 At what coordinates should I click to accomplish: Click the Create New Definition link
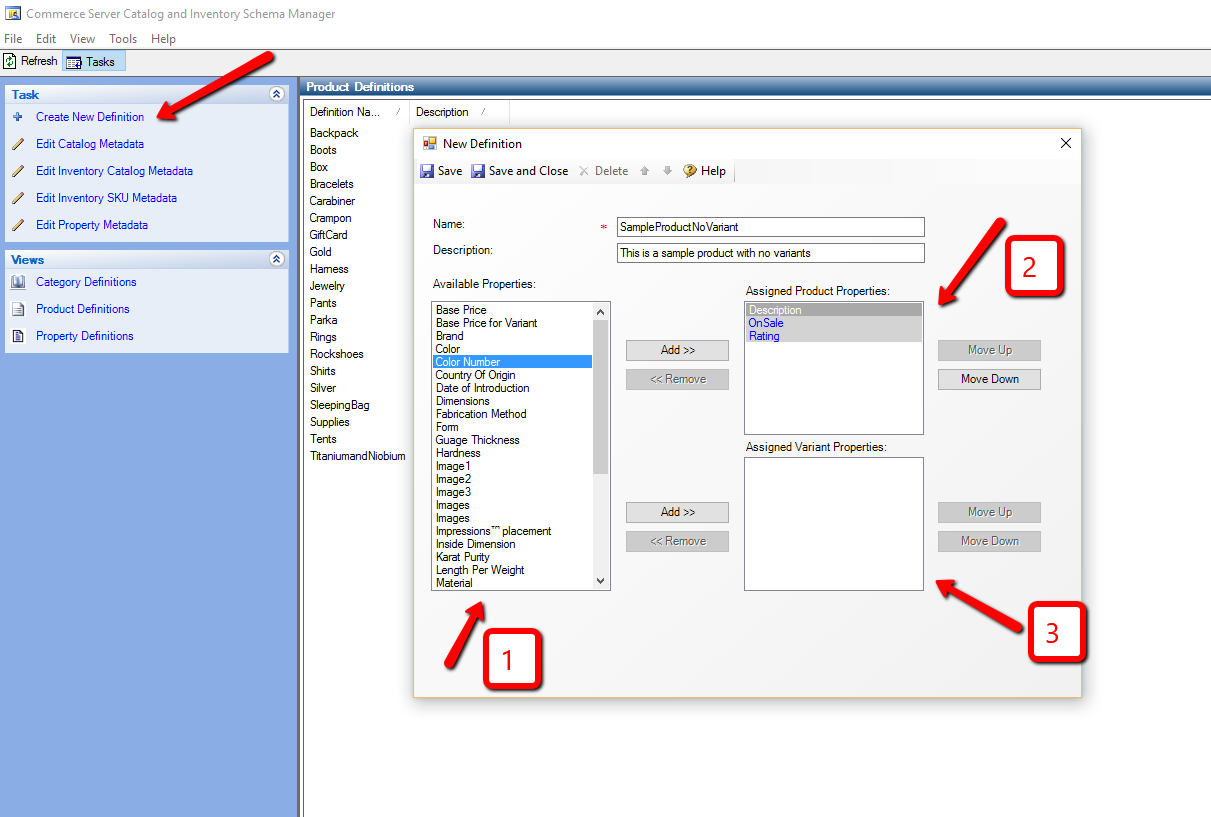(x=90, y=117)
